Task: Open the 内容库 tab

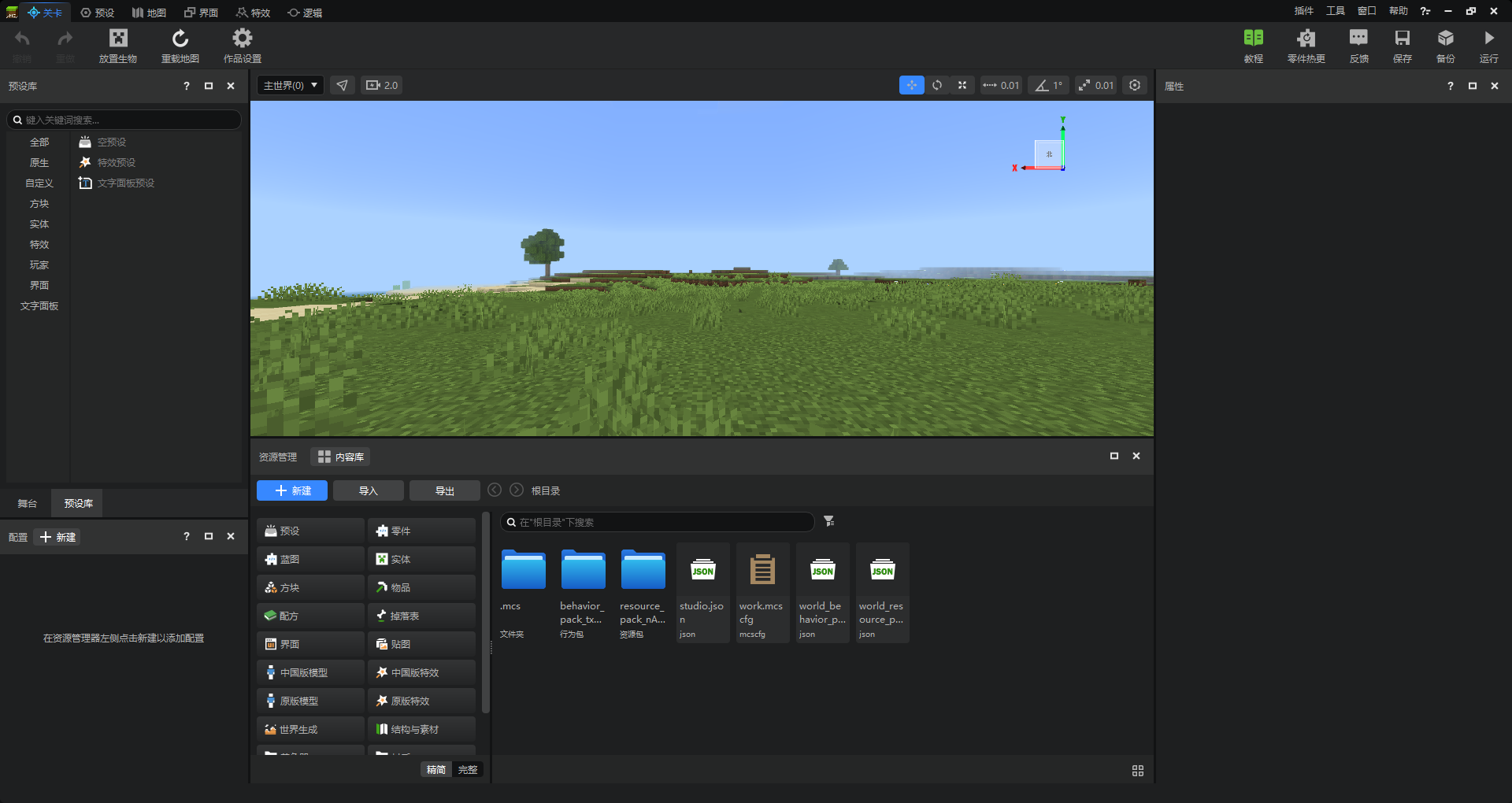Action: [x=341, y=457]
